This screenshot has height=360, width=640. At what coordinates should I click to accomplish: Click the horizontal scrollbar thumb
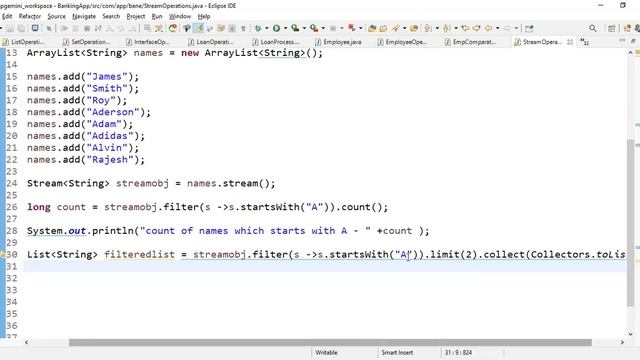(330, 342)
